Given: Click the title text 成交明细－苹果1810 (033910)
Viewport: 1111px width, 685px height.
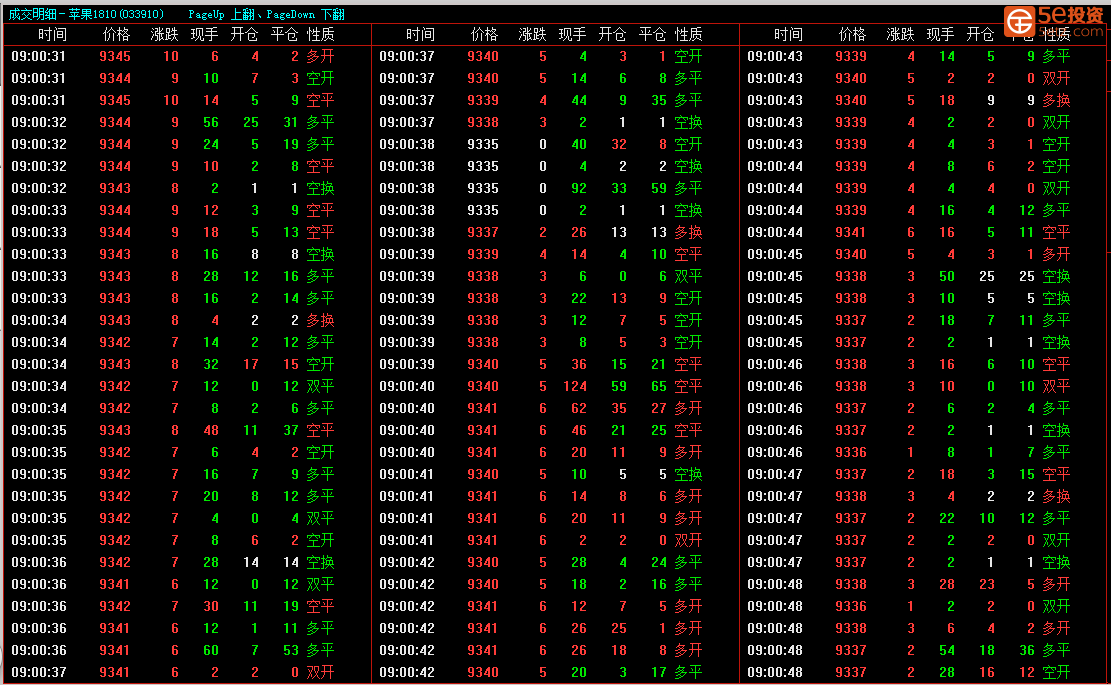Looking at the screenshot, I should click(x=86, y=14).
